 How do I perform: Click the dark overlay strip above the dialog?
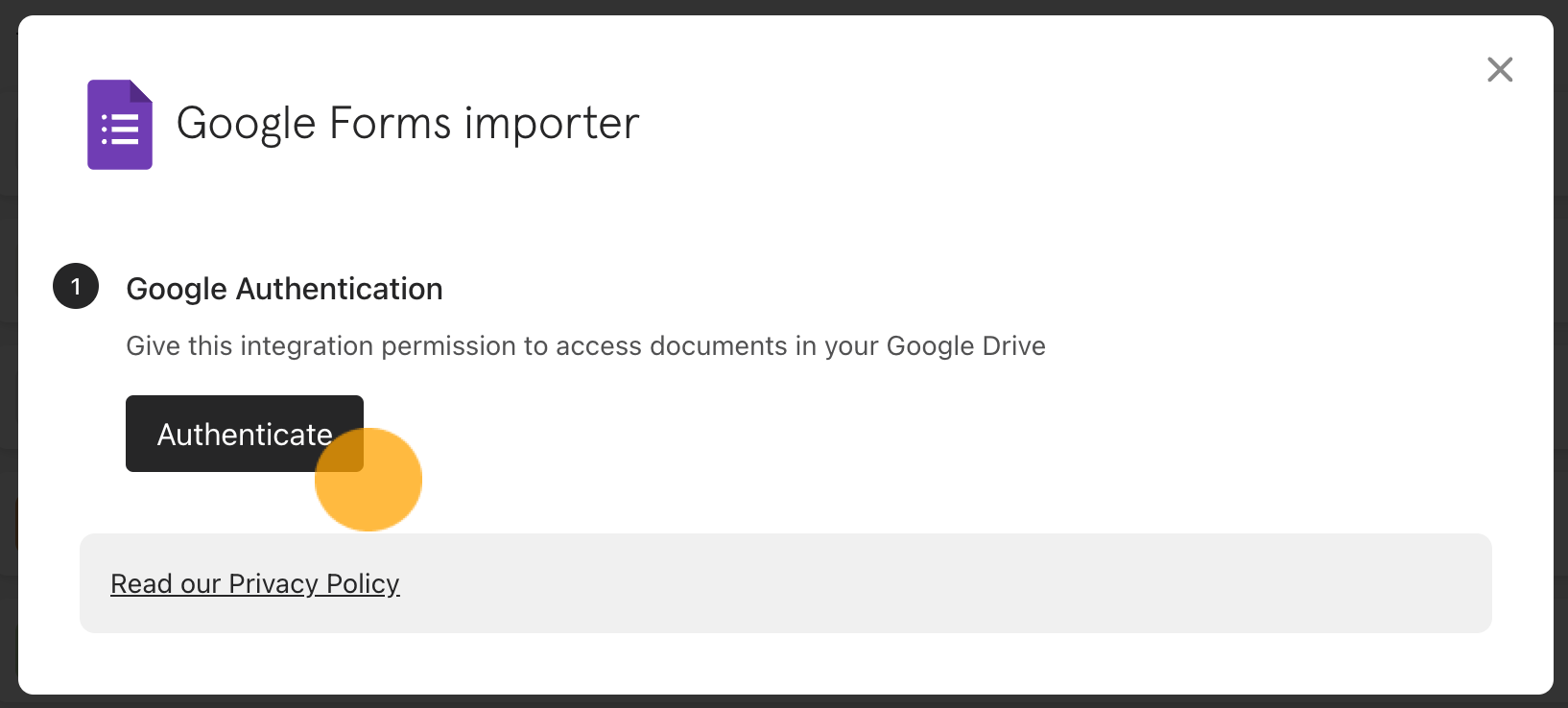784,7
